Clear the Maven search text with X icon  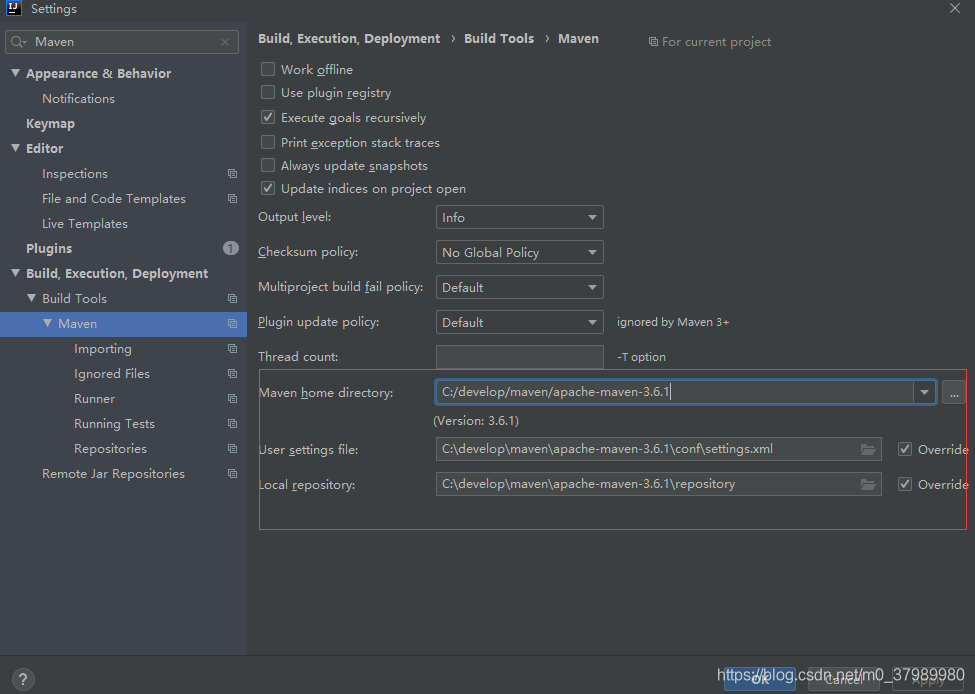pos(225,42)
